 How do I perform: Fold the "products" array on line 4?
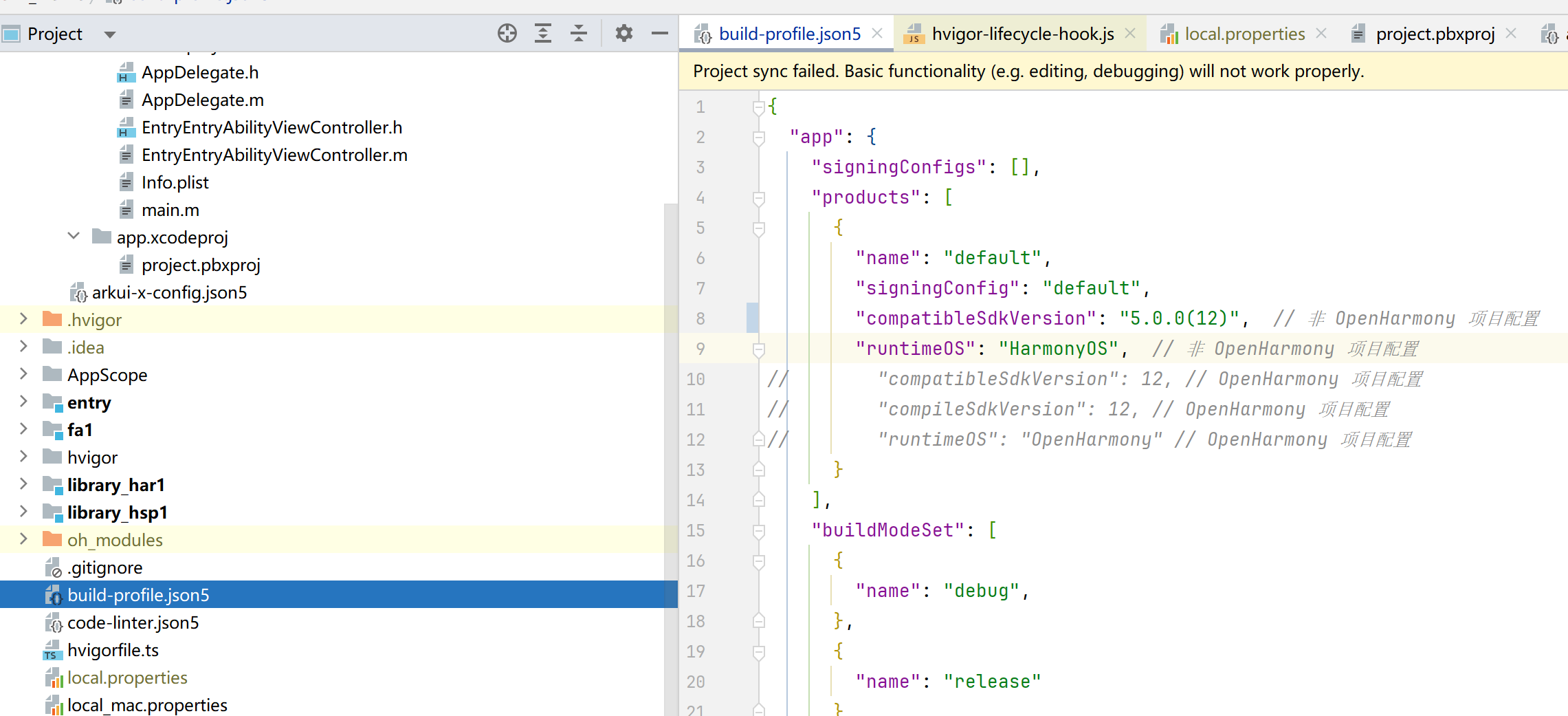(758, 198)
